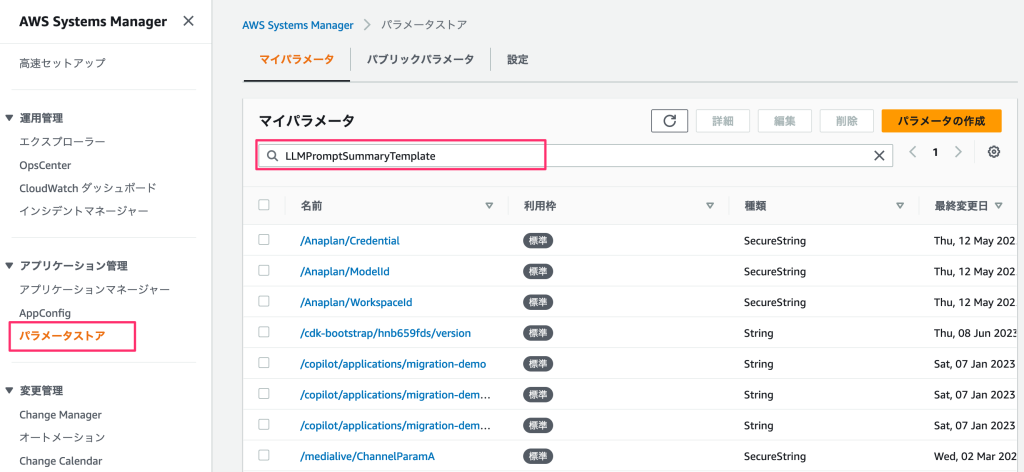1024x472 pixels.
Task: Check the /Anaplan/WorkspaceId row checkbox
Action: coord(264,301)
